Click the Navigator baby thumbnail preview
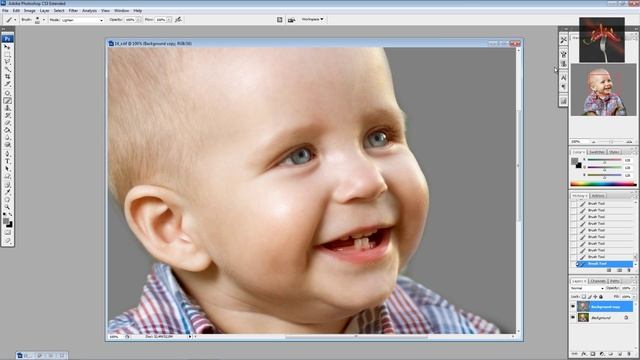The height and width of the screenshot is (360, 640). (x=603, y=90)
